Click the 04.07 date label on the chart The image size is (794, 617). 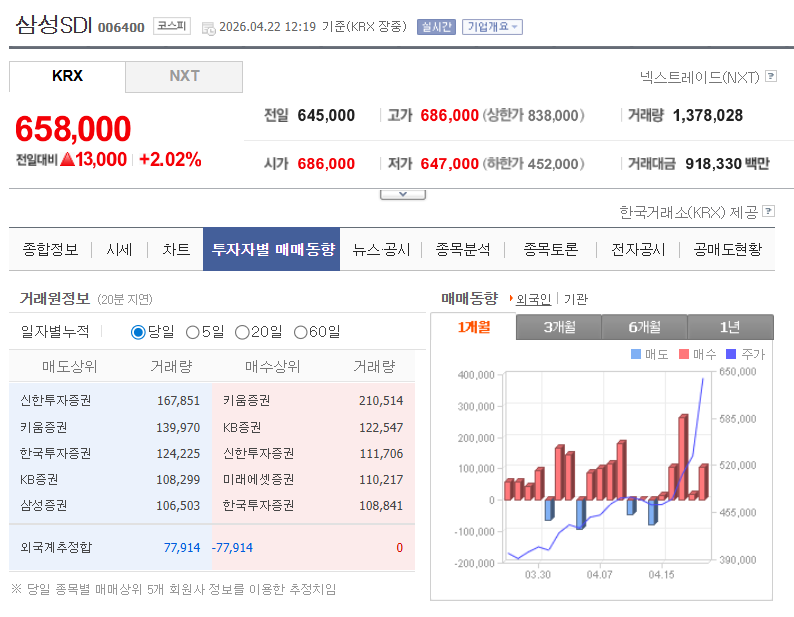tap(600, 574)
